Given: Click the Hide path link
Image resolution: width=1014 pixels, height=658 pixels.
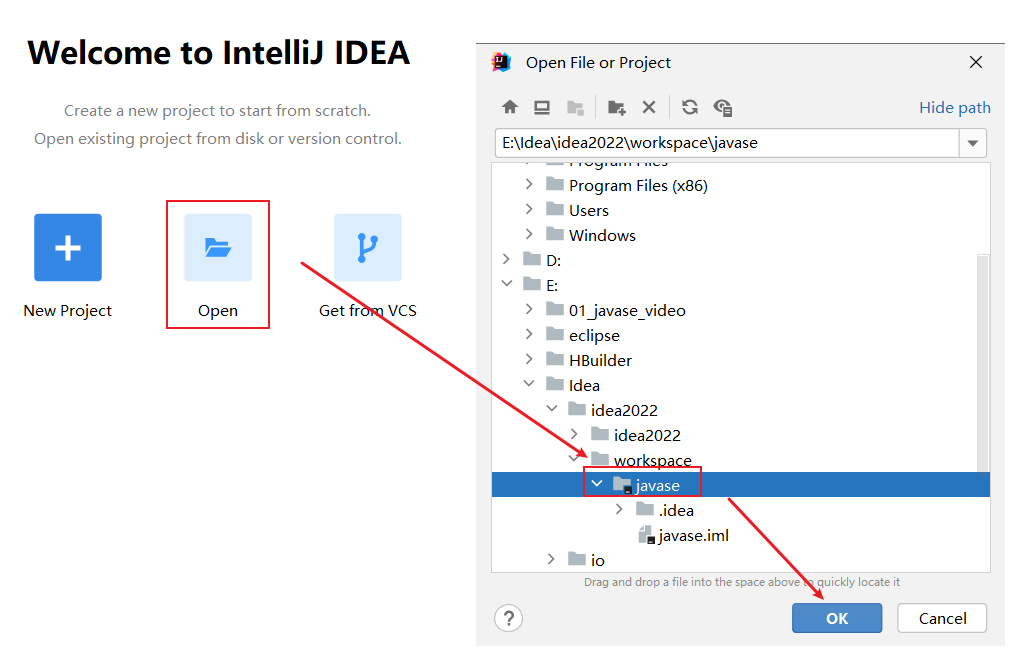Looking at the screenshot, I should point(955,107).
